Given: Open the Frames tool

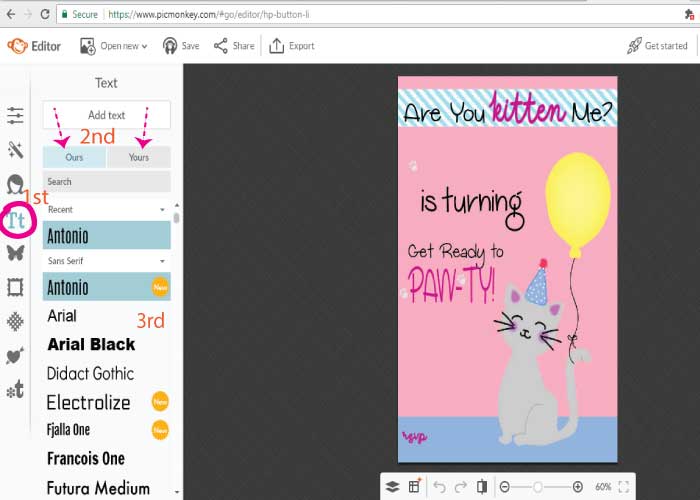Looking at the screenshot, I should coord(15,288).
